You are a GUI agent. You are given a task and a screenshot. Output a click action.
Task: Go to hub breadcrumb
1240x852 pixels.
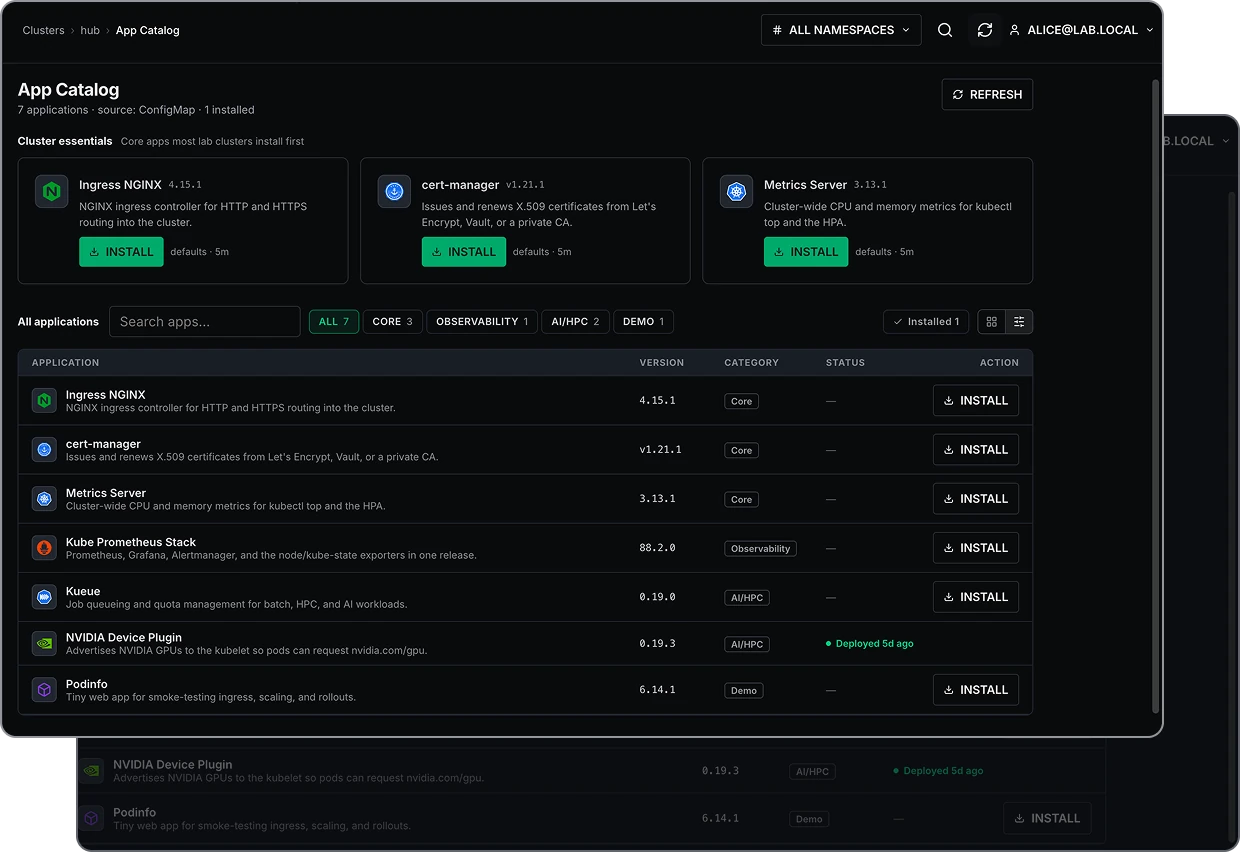pos(90,30)
